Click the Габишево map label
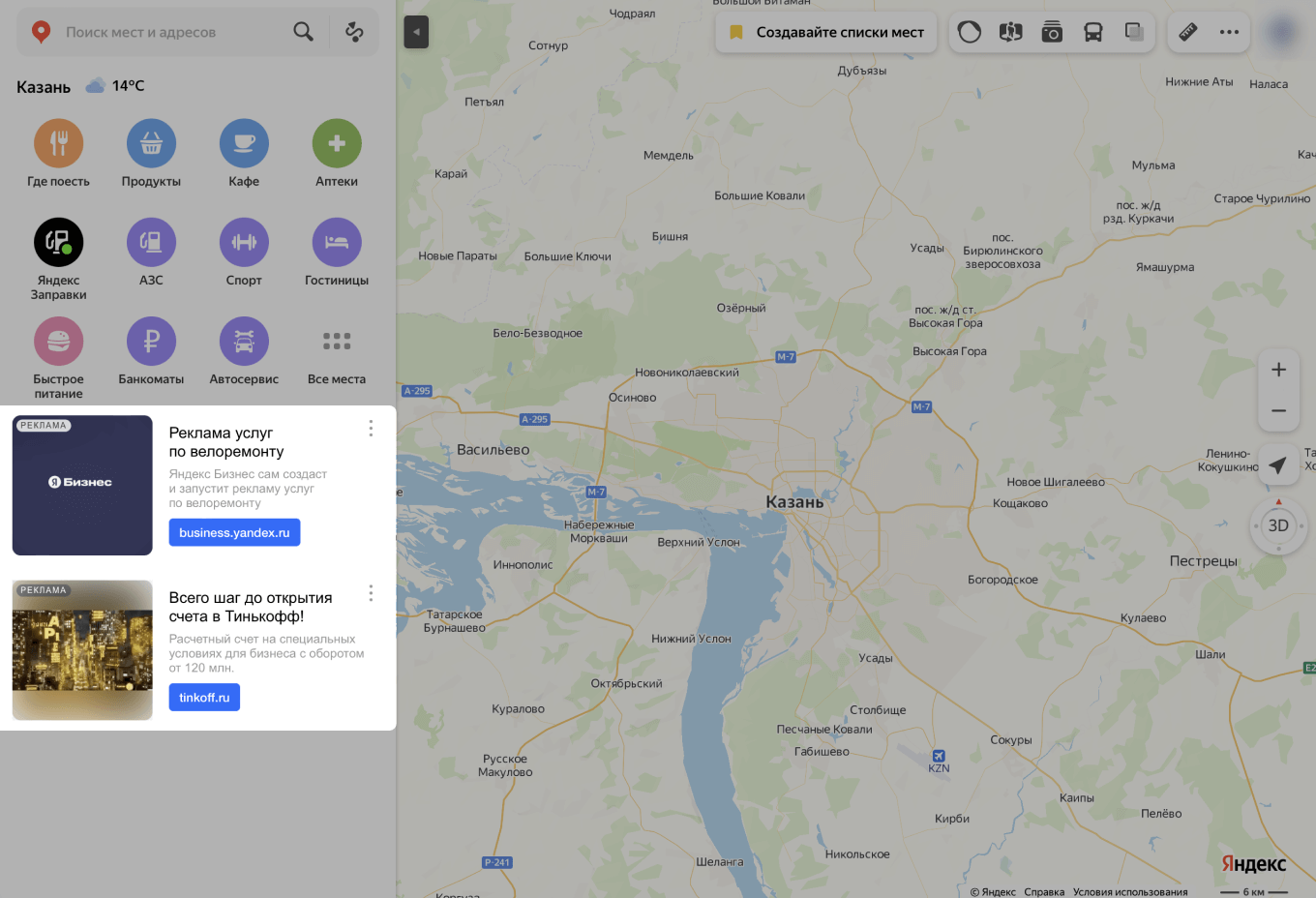 [822, 751]
